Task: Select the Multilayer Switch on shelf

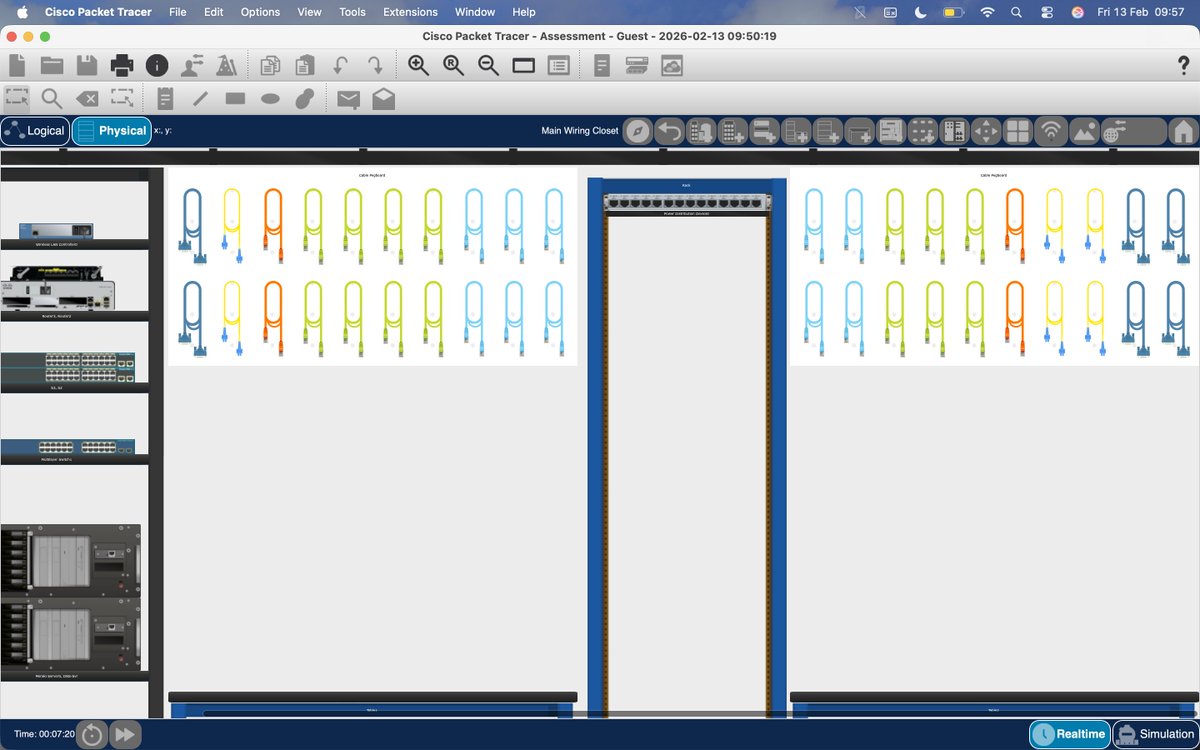Action: (68, 447)
